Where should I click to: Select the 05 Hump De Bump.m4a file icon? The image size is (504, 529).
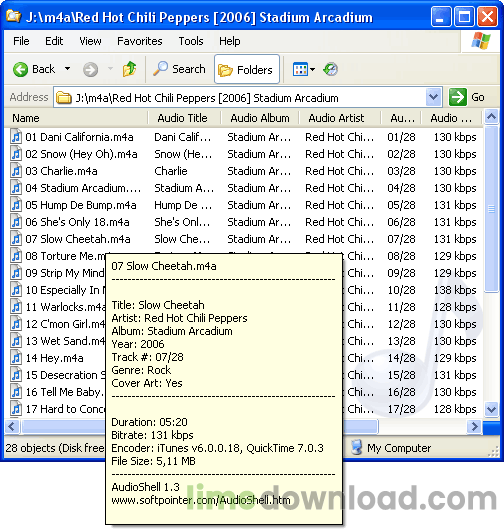(16, 204)
